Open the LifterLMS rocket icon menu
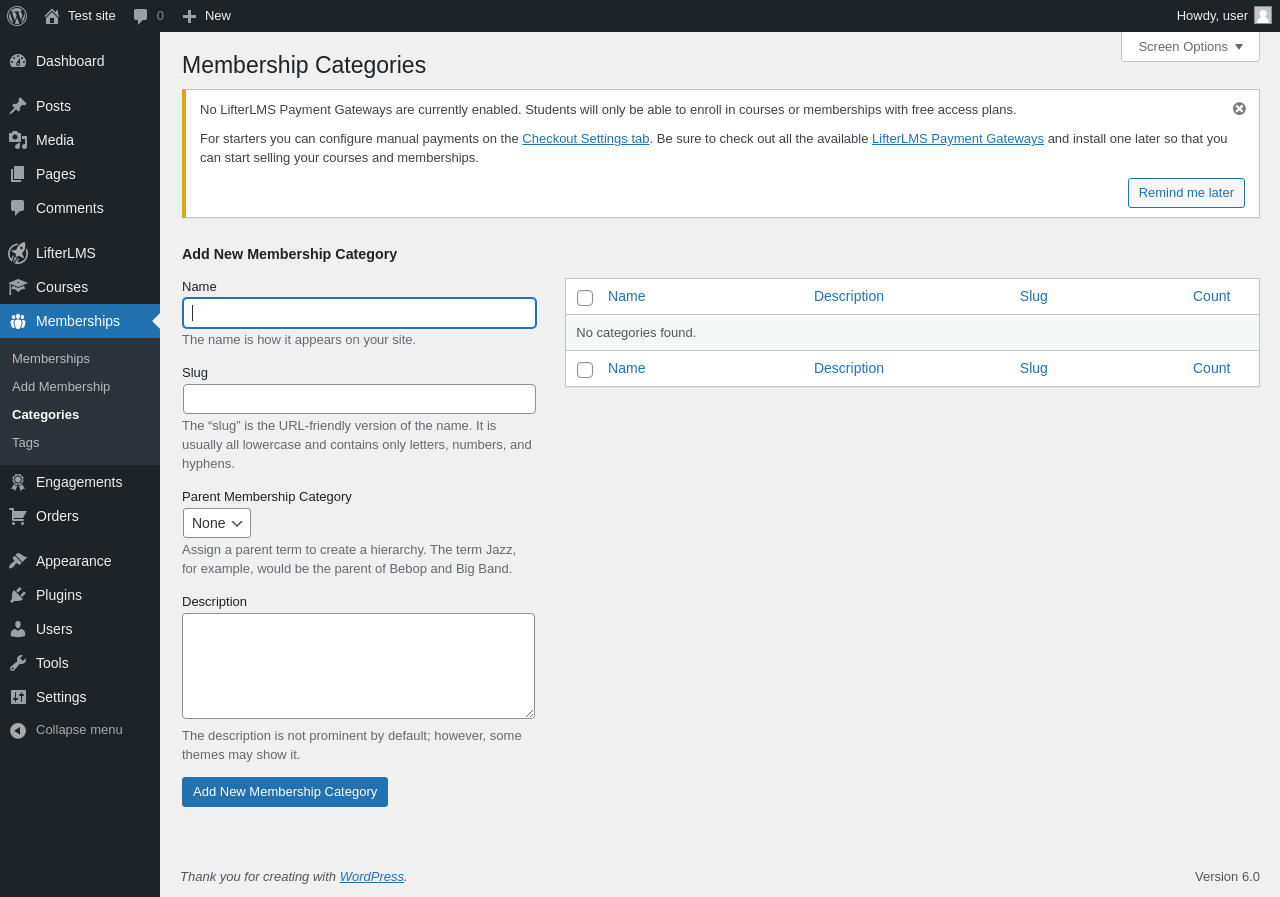The width and height of the screenshot is (1280, 897). point(18,253)
